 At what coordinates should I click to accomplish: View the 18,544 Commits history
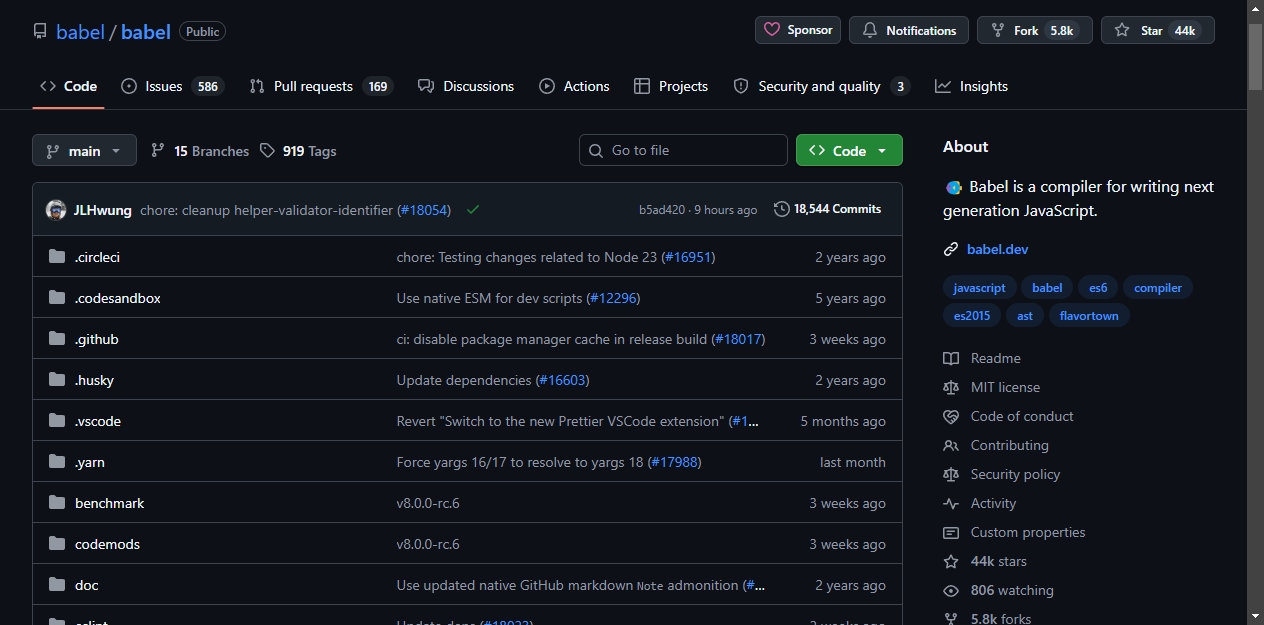827,209
